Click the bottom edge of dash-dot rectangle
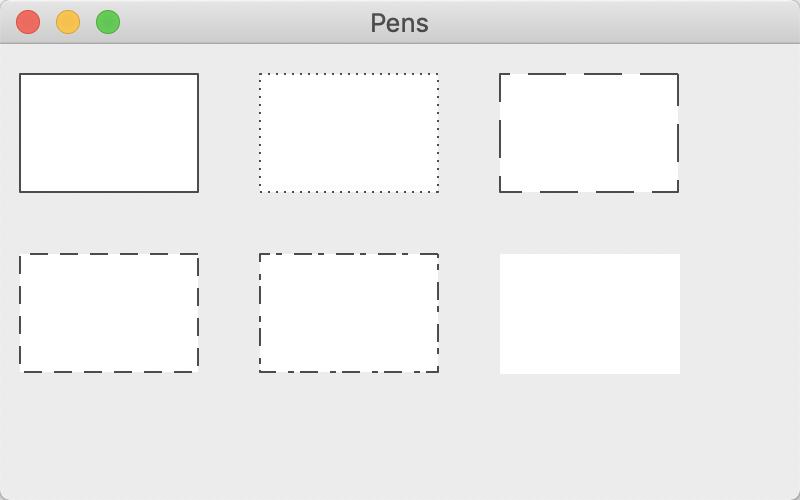Image resolution: width=800 pixels, height=500 pixels. 349,371
